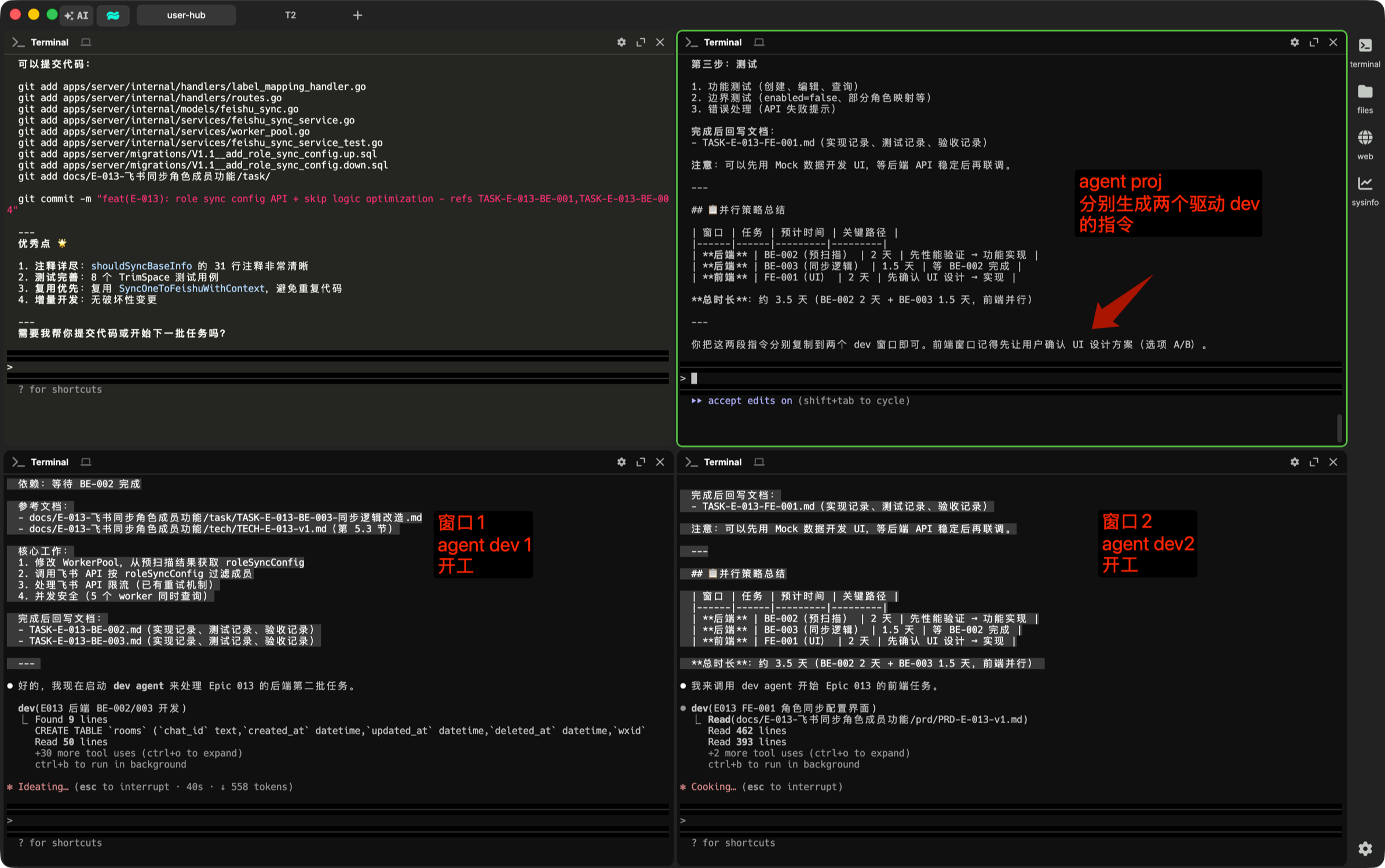The height and width of the screenshot is (868, 1385).
Task: Click the AI sparkle button in title bar
Action: tap(76, 15)
